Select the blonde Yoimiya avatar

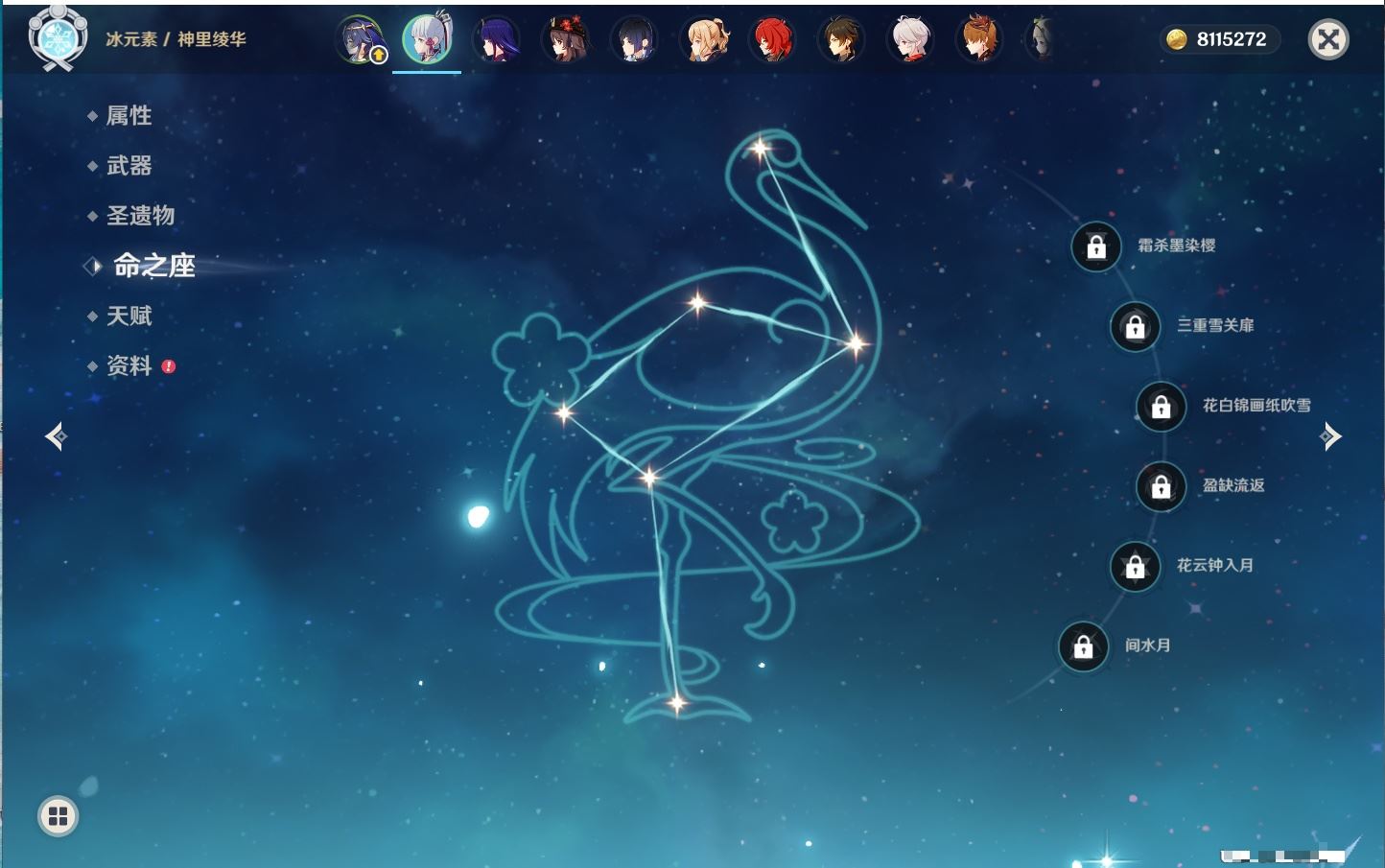pos(703,40)
